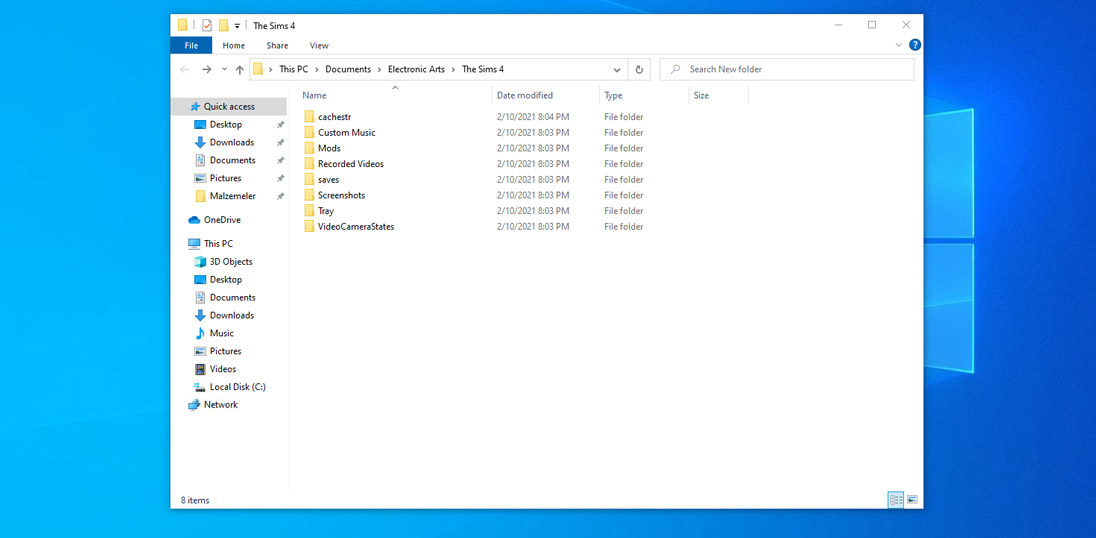
Task: Navigate forward with the Forward arrow
Action: click(206, 69)
